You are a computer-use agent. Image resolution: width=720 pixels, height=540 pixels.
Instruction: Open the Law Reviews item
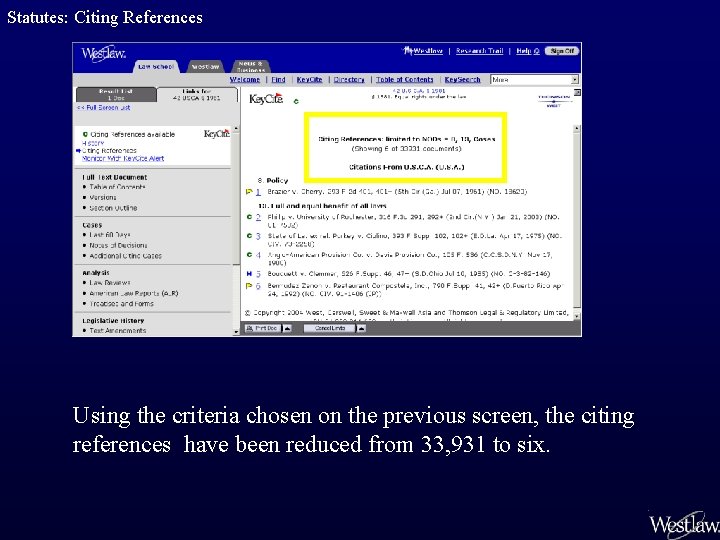pos(110,282)
